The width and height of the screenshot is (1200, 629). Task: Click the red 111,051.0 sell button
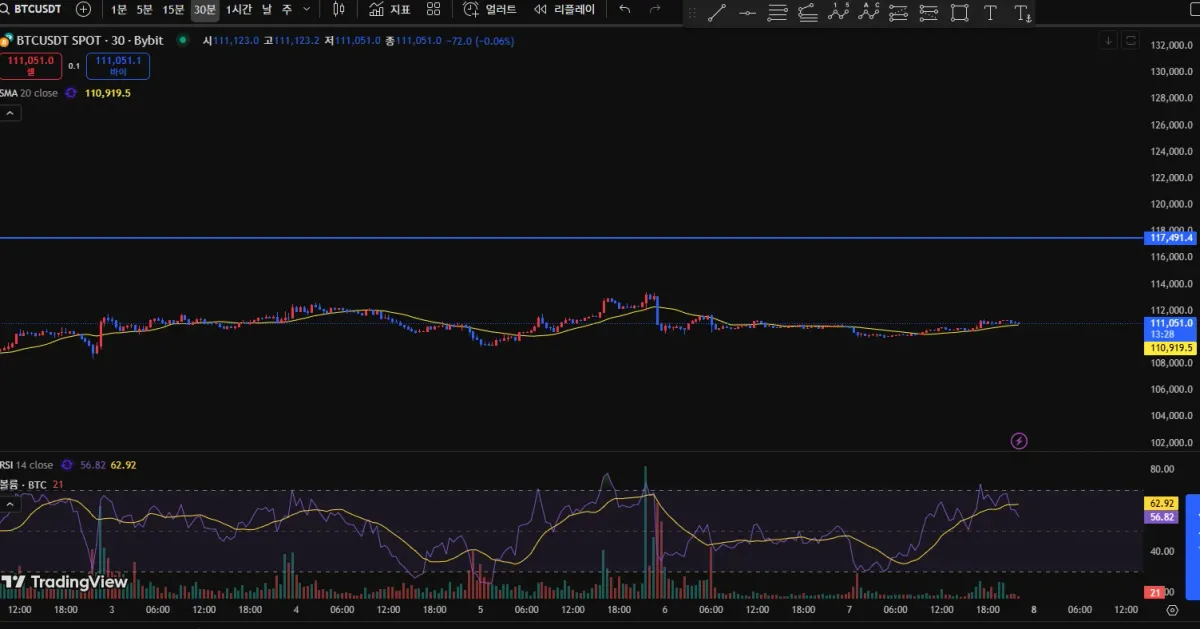31,66
